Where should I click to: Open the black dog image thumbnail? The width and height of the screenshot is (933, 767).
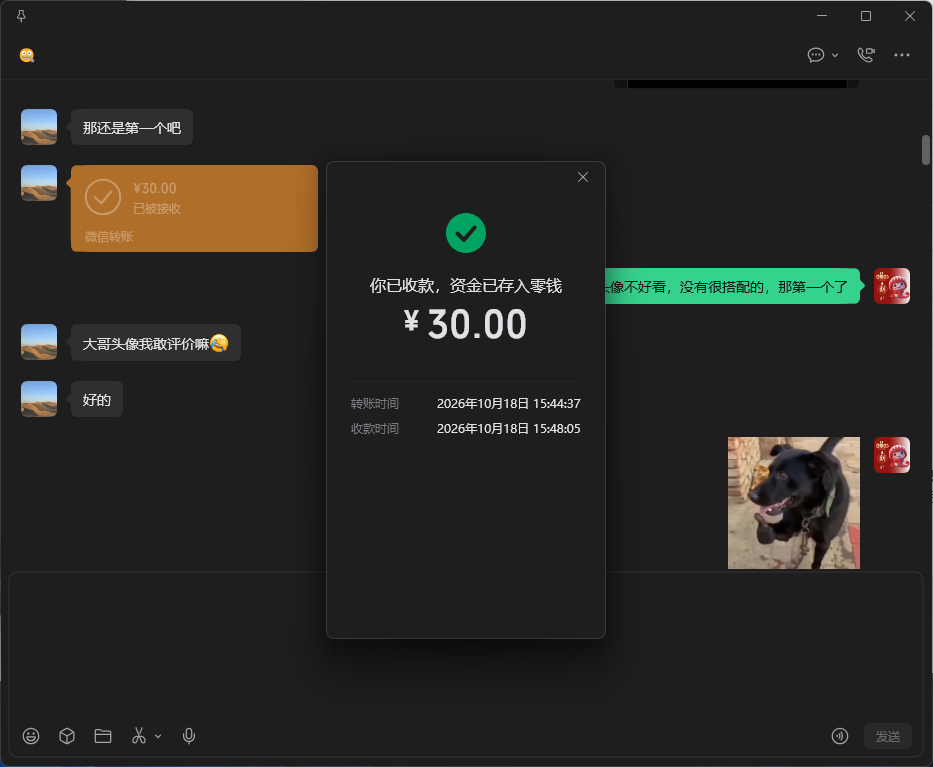794,503
